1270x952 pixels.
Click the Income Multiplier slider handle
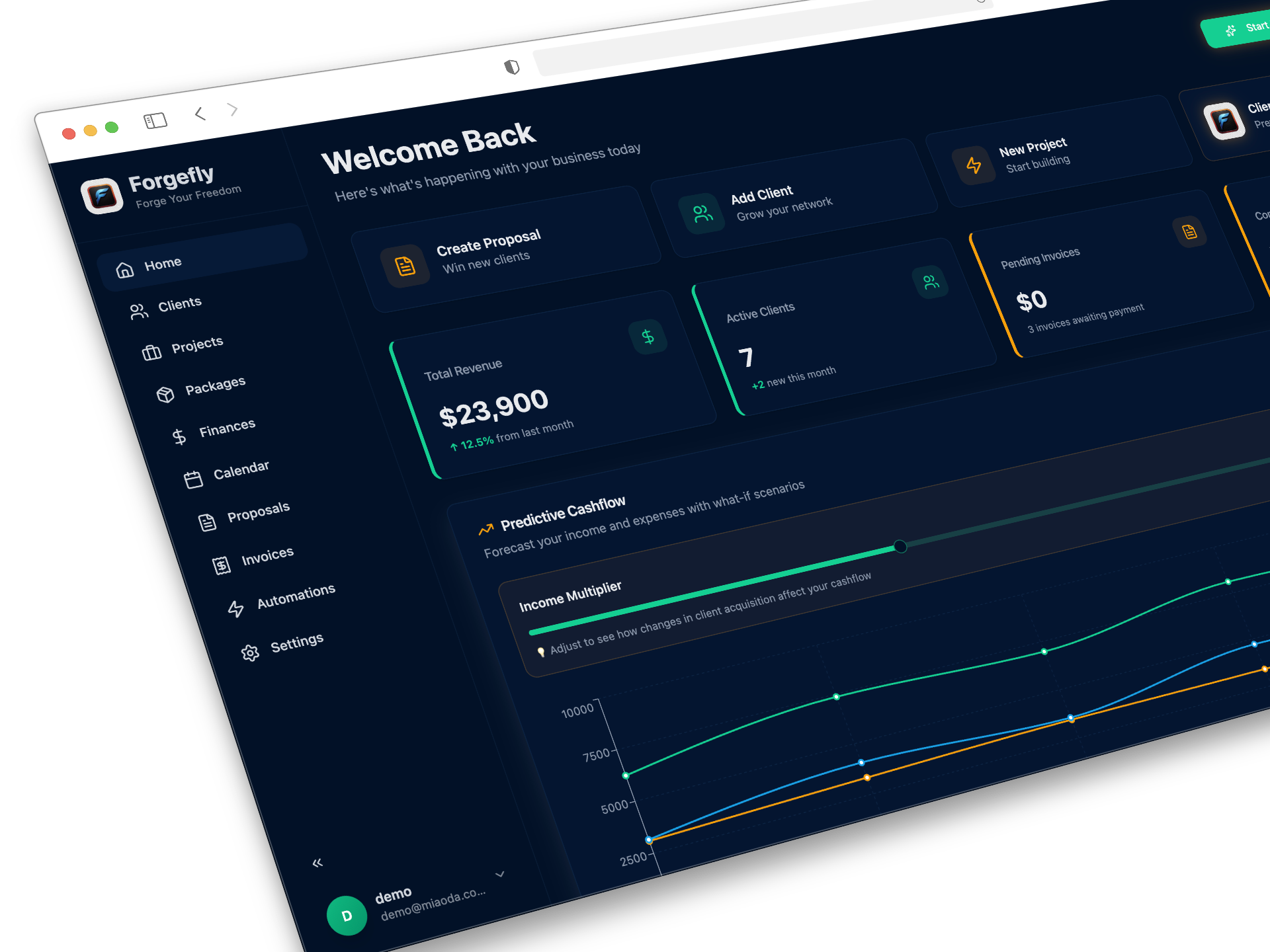click(x=900, y=546)
